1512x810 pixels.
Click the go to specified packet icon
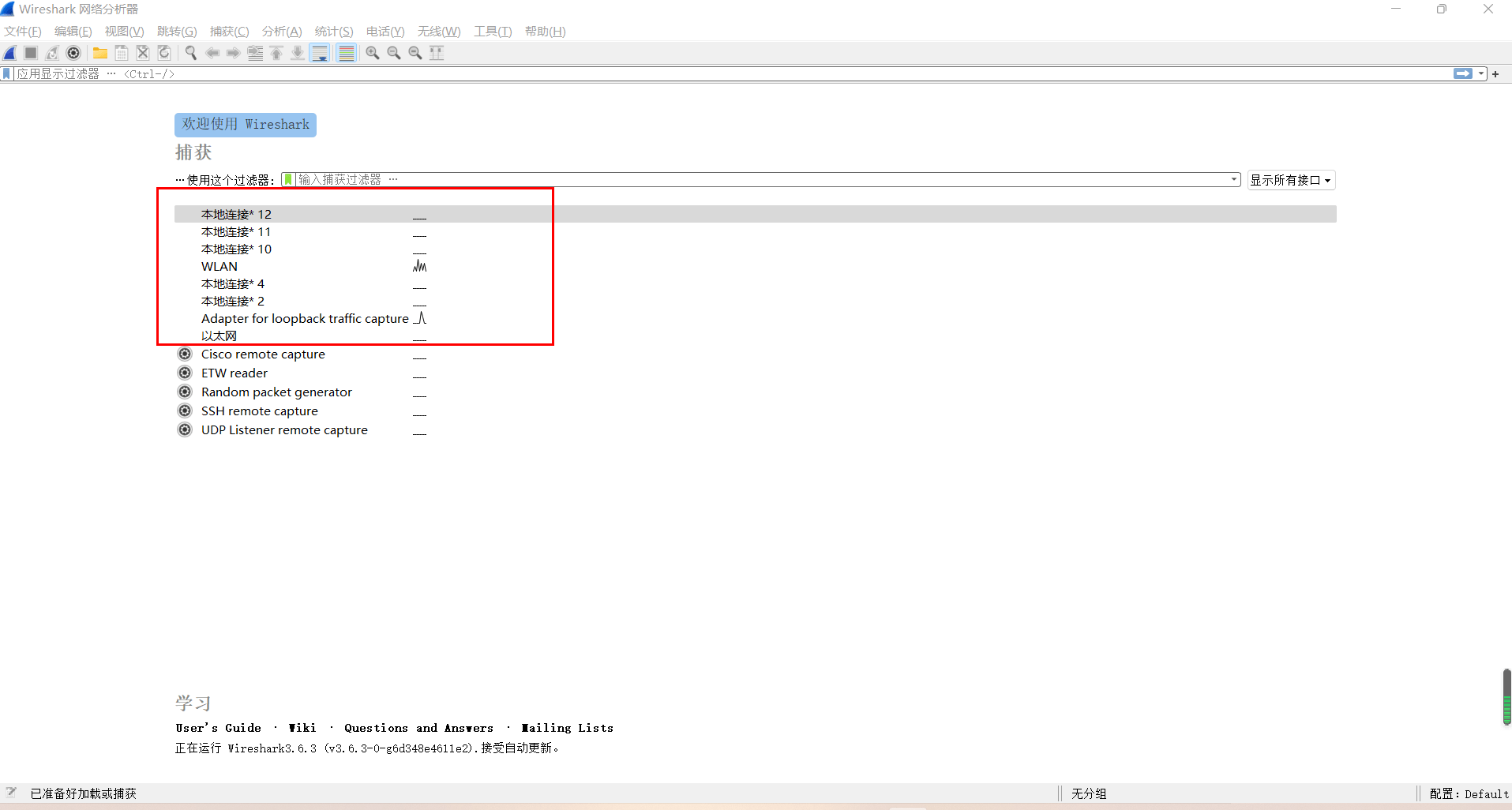tap(255, 53)
